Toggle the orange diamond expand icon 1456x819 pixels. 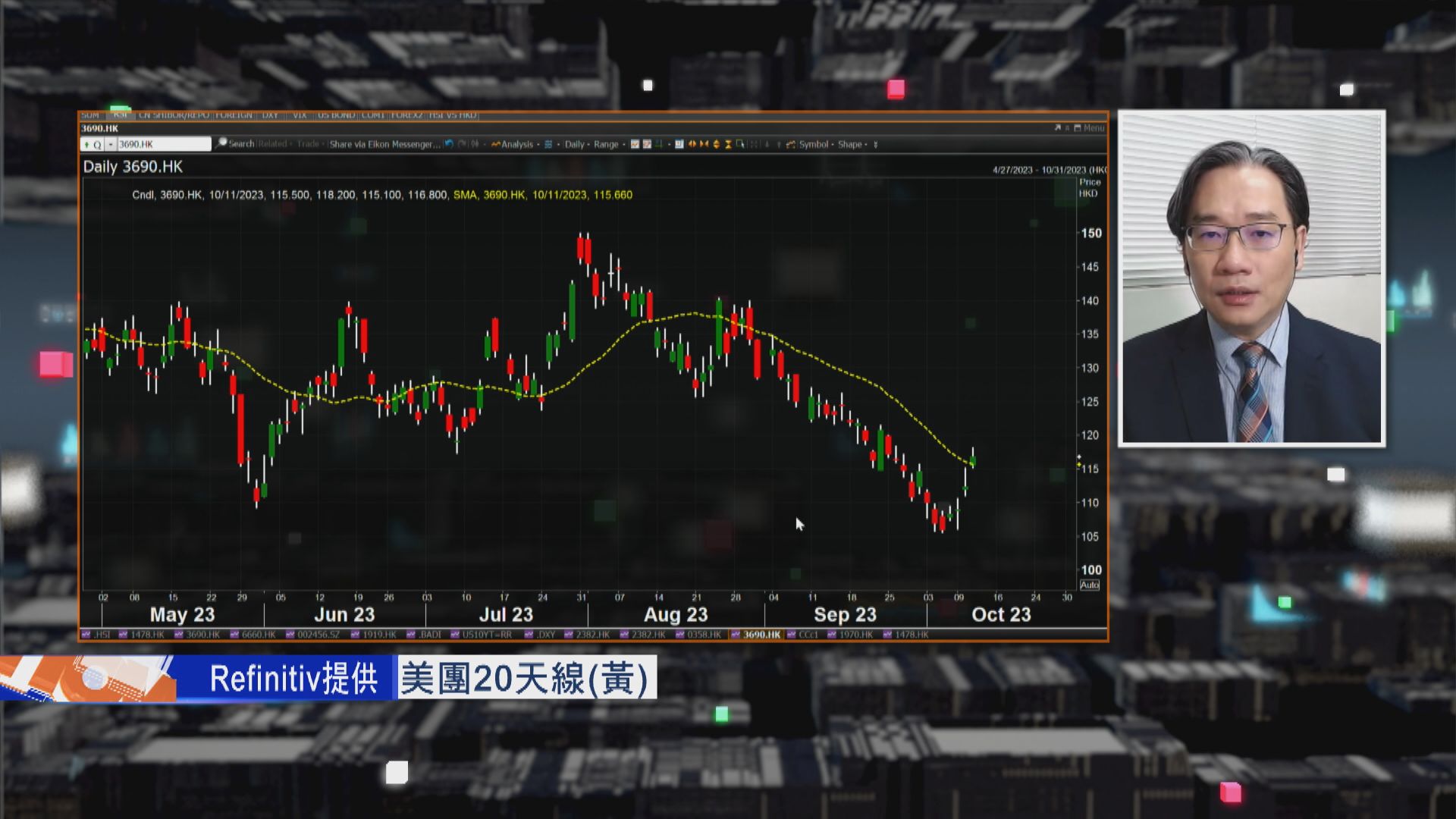point(717,144)
